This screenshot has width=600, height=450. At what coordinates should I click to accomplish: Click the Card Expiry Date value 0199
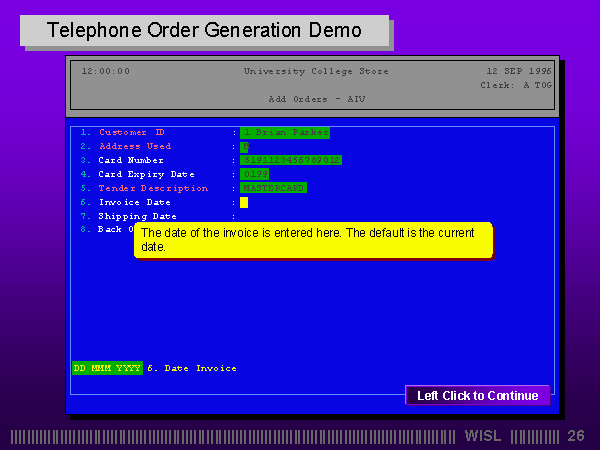click(x=254, y=174)
